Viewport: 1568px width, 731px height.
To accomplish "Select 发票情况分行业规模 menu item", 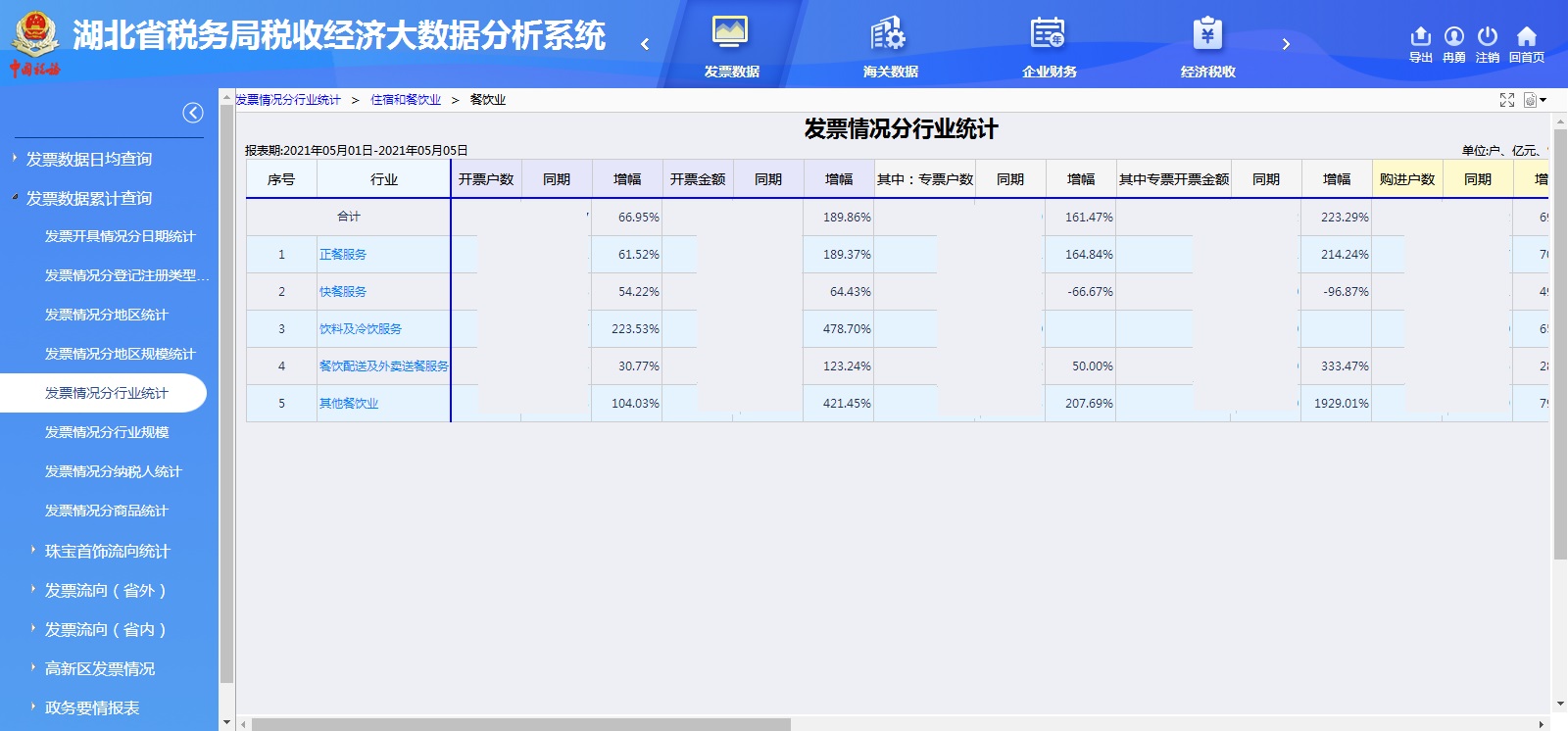I will click(106, 432).
